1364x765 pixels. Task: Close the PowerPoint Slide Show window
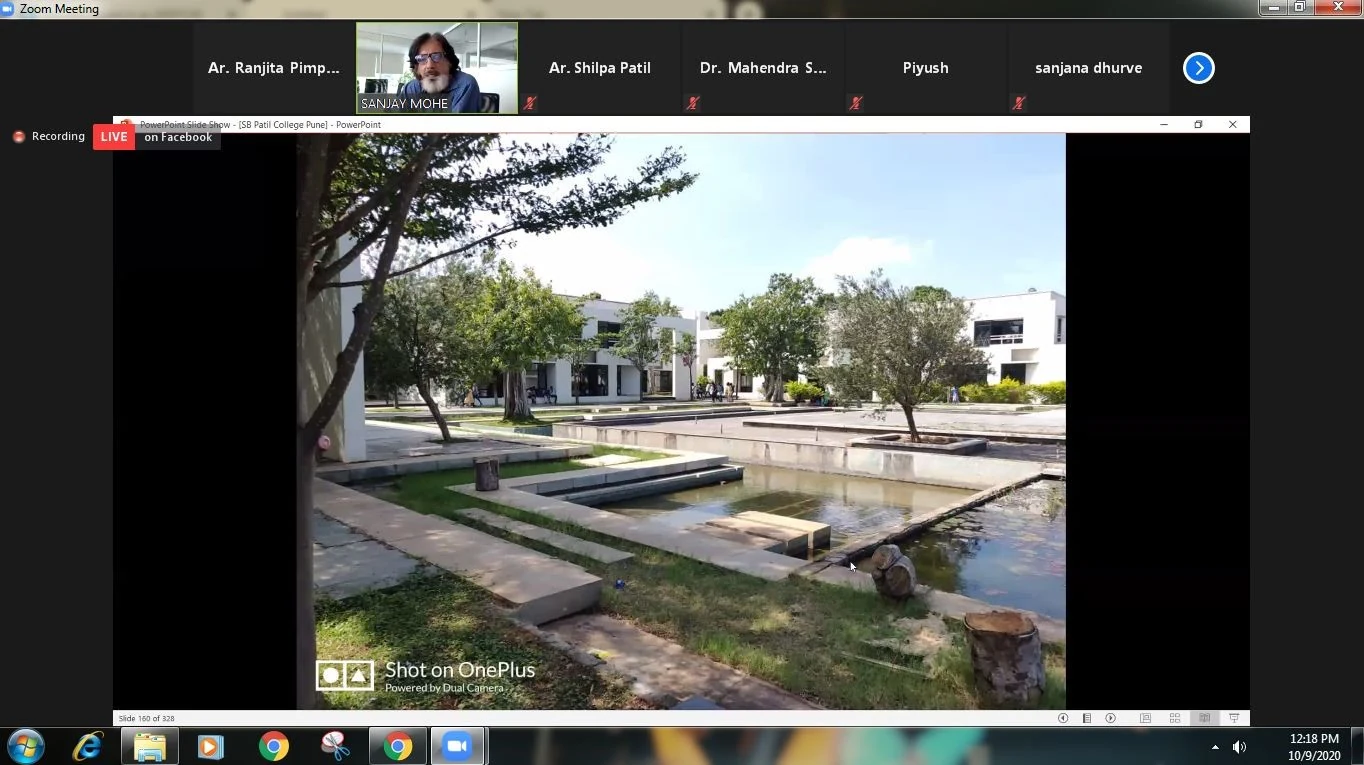click(x=1233, y=125)
